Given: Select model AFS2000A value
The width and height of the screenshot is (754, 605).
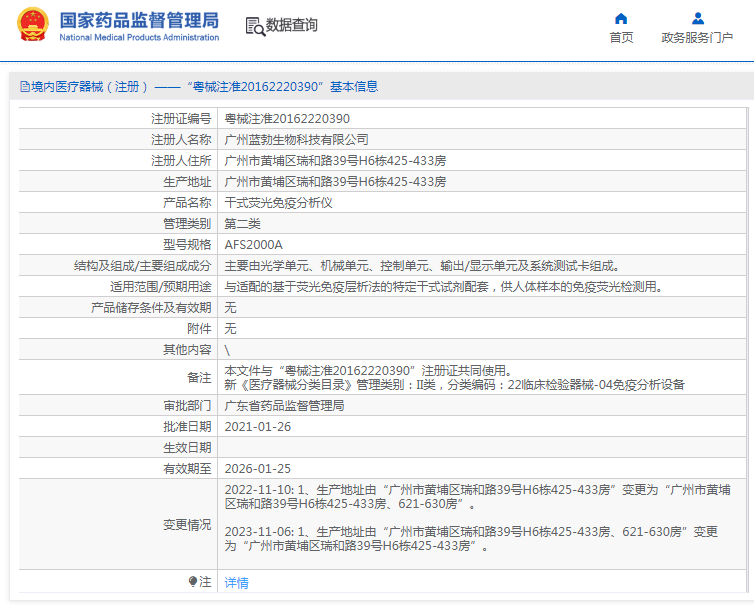Looking at the screenshot, I should [253, 245].
